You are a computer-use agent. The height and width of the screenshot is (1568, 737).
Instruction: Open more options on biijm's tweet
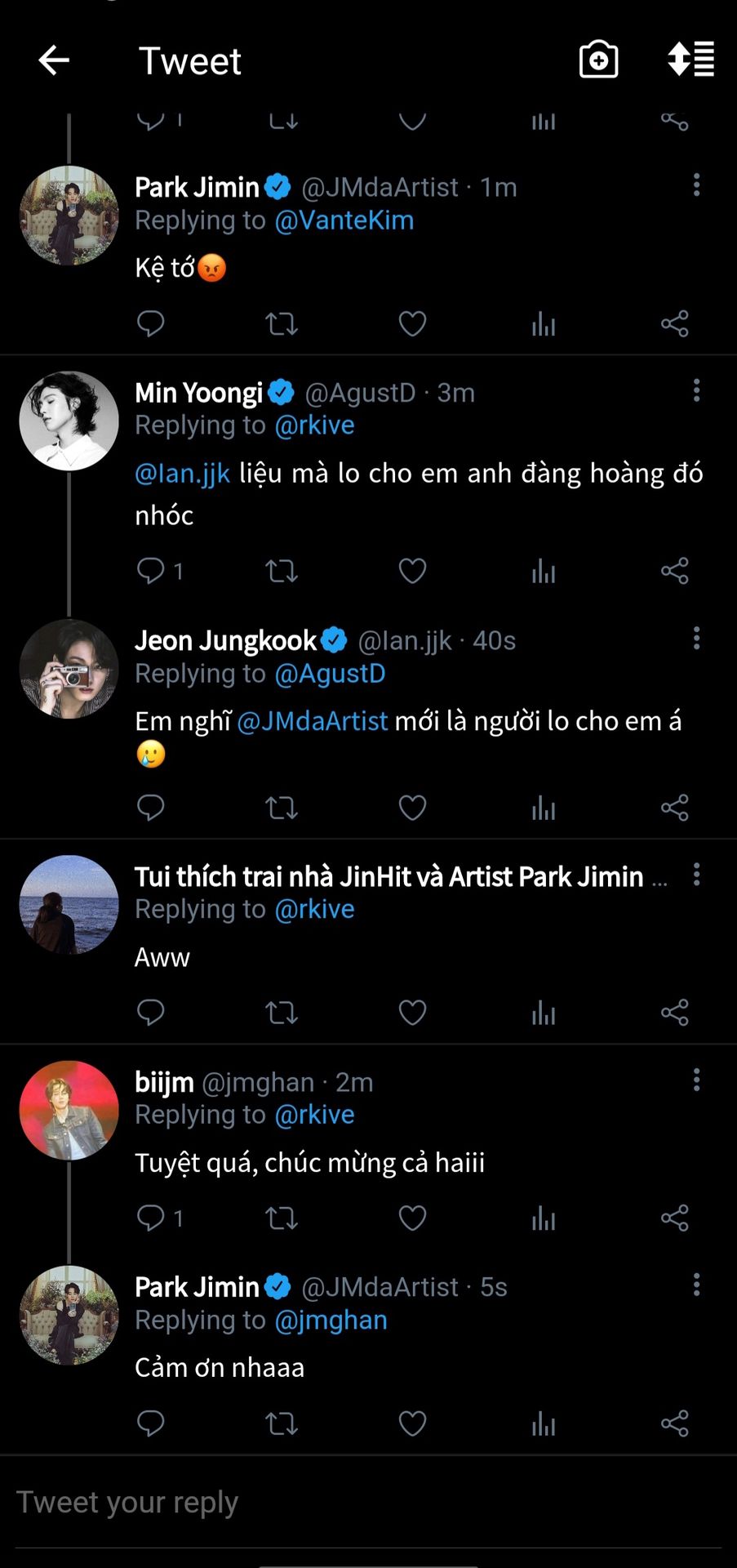tap(696, 1080)
